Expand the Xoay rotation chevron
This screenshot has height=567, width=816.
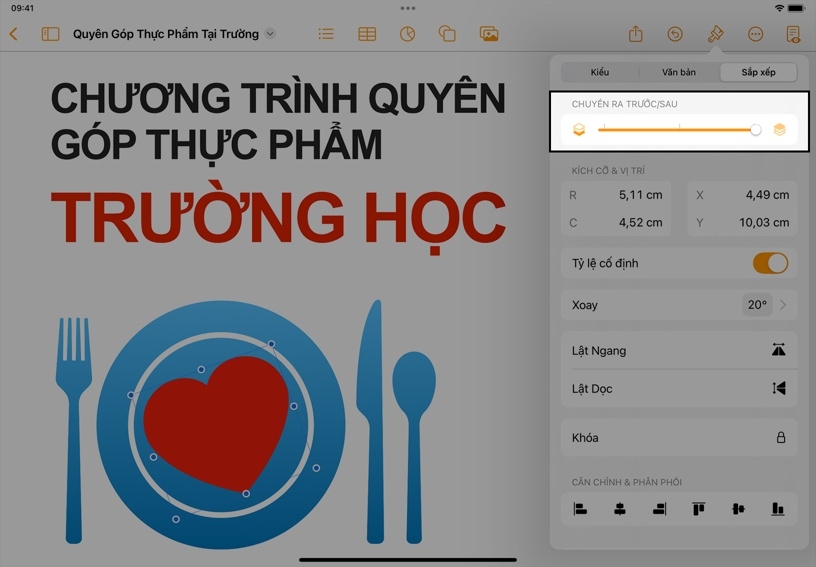pos(783,305)
